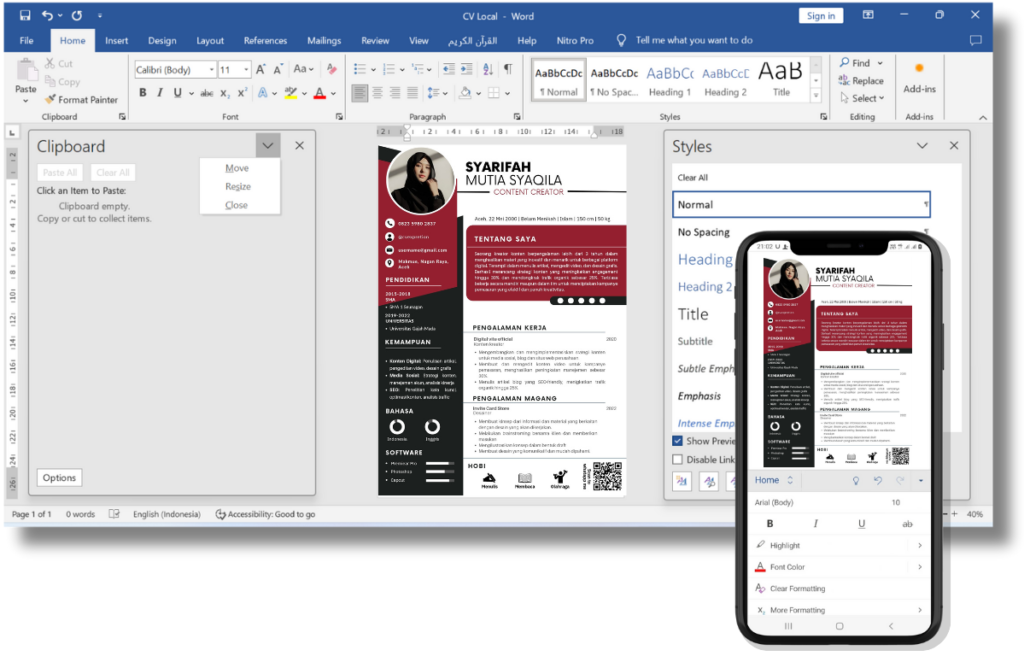Choose Resize from the Clipboard pane menu
1024x656 pixels.
coord(238,187)
